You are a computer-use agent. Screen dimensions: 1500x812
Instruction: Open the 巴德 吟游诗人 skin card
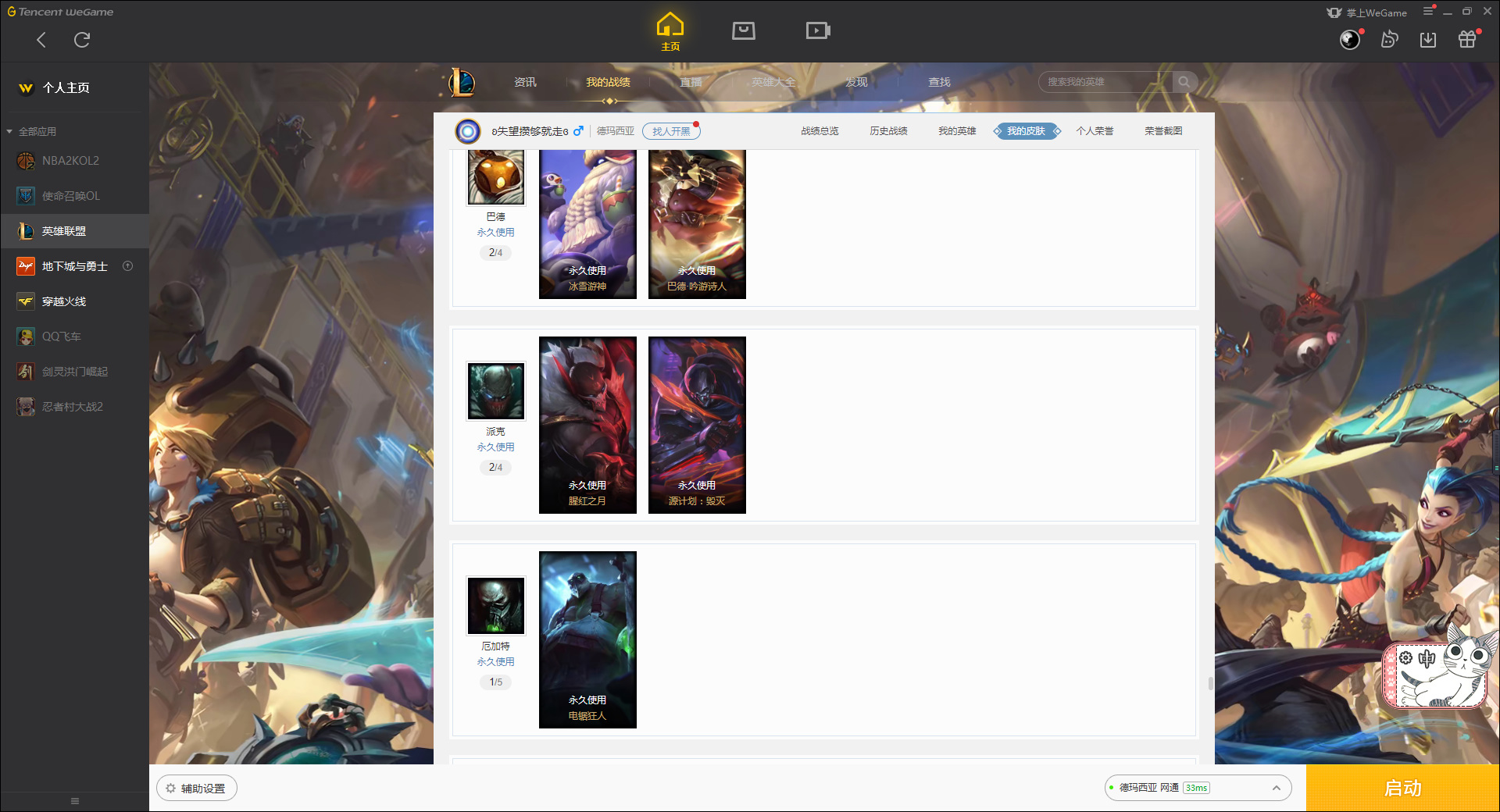point(697,224)
